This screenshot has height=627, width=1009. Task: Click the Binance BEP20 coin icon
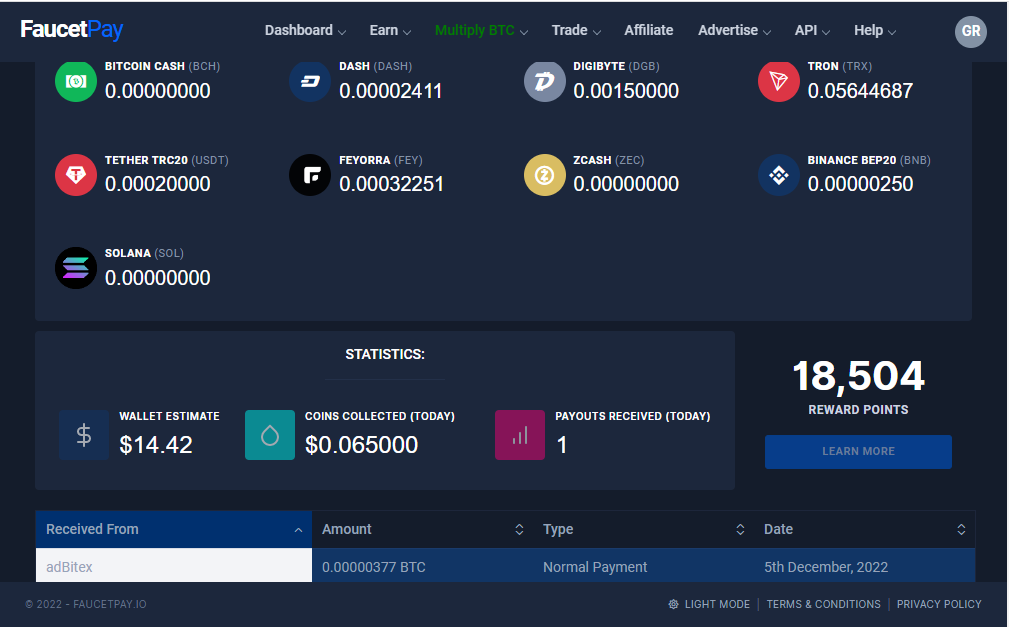coord(779,175)
